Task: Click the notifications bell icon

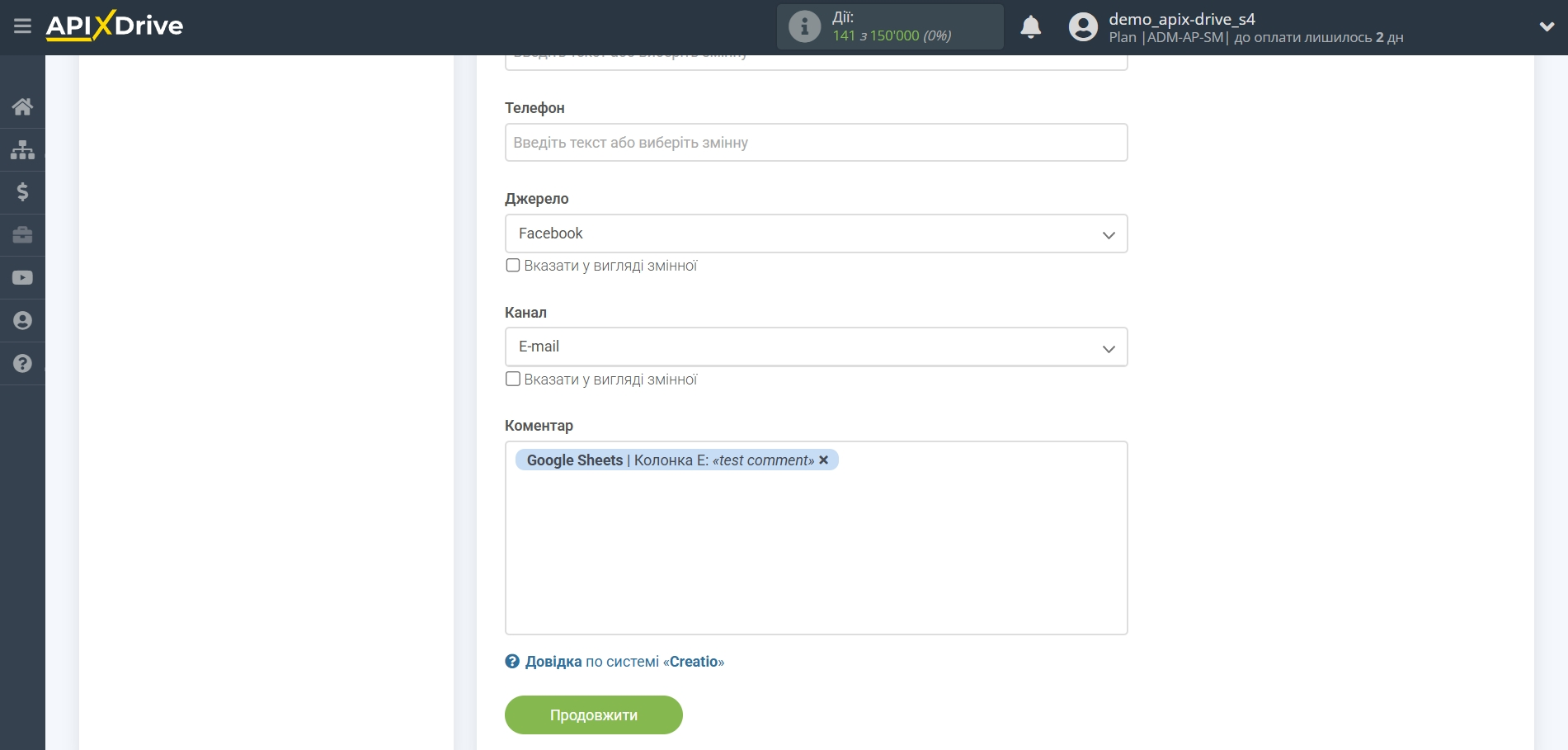Action: pos(1030,27)
